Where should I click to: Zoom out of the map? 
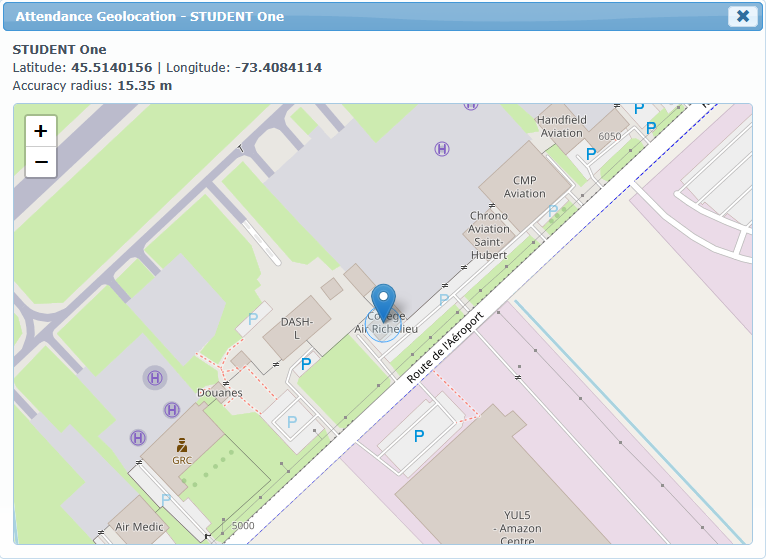click(40, 161)
